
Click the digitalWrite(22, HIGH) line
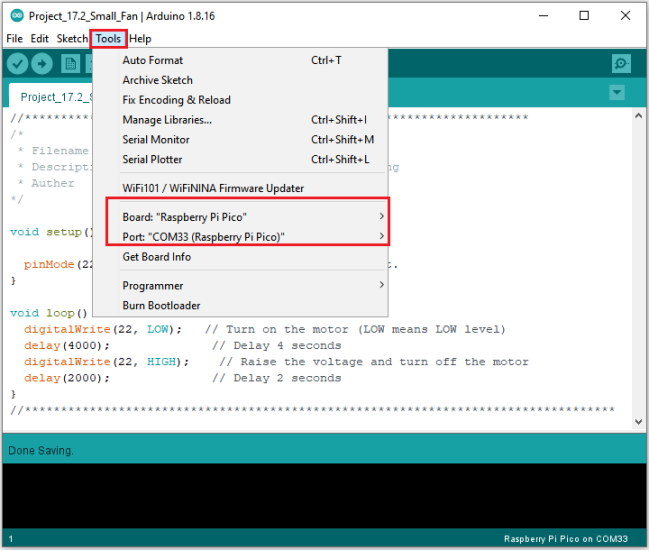(106, 362)
